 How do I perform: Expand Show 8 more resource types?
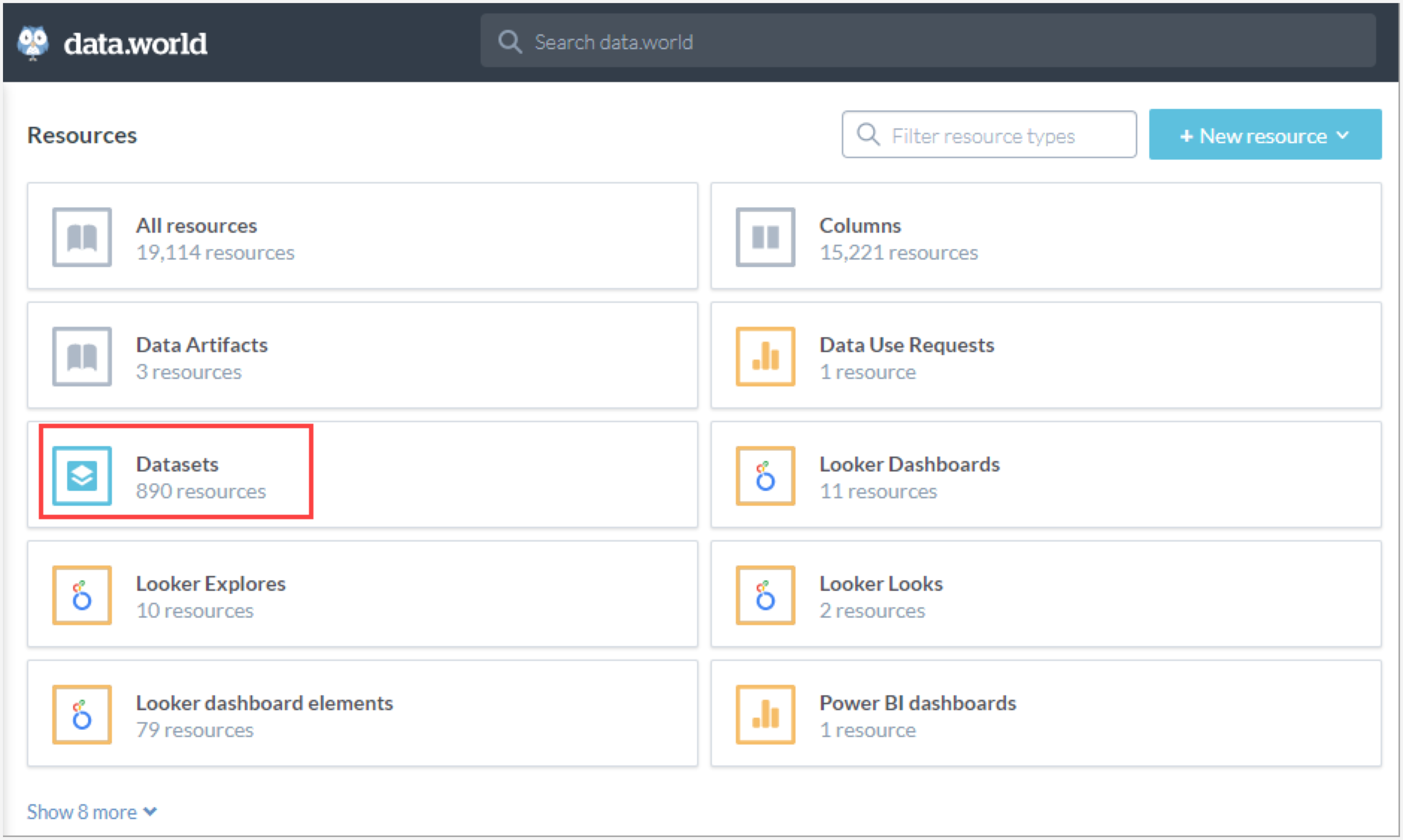(92, 812)
